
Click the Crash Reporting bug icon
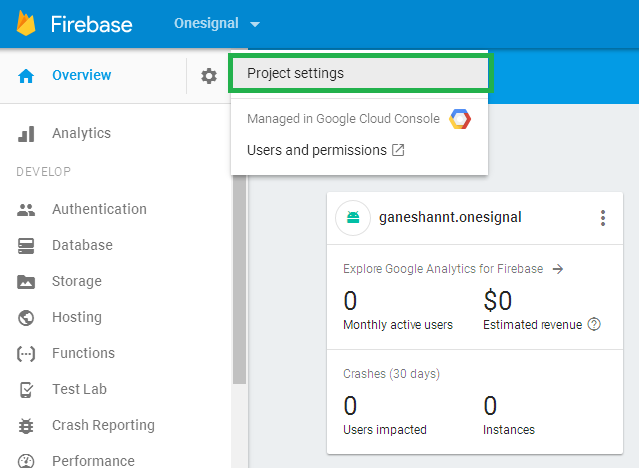click(27, 426)
